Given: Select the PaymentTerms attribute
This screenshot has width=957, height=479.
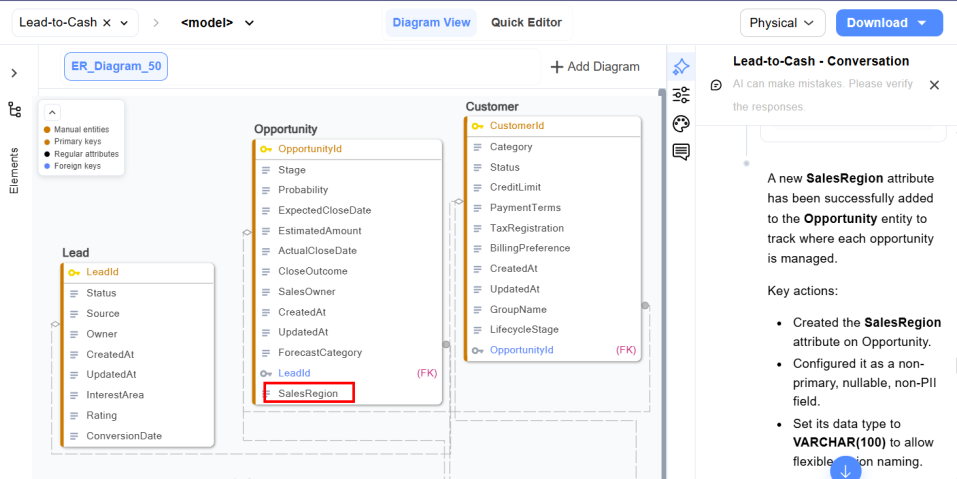Looking at the screenshot, I should click(x=525, y=207).
